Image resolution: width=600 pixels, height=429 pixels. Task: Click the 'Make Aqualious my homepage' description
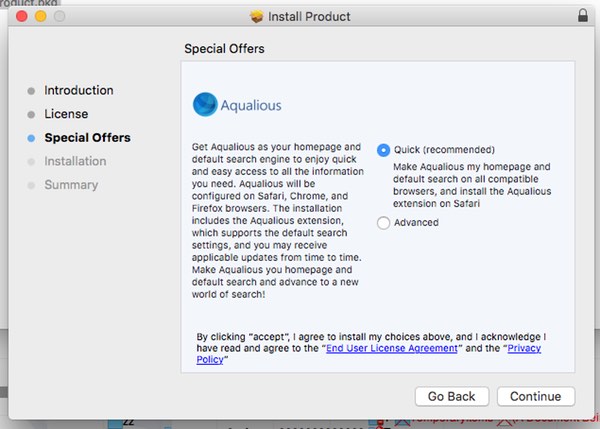(472, 185)
